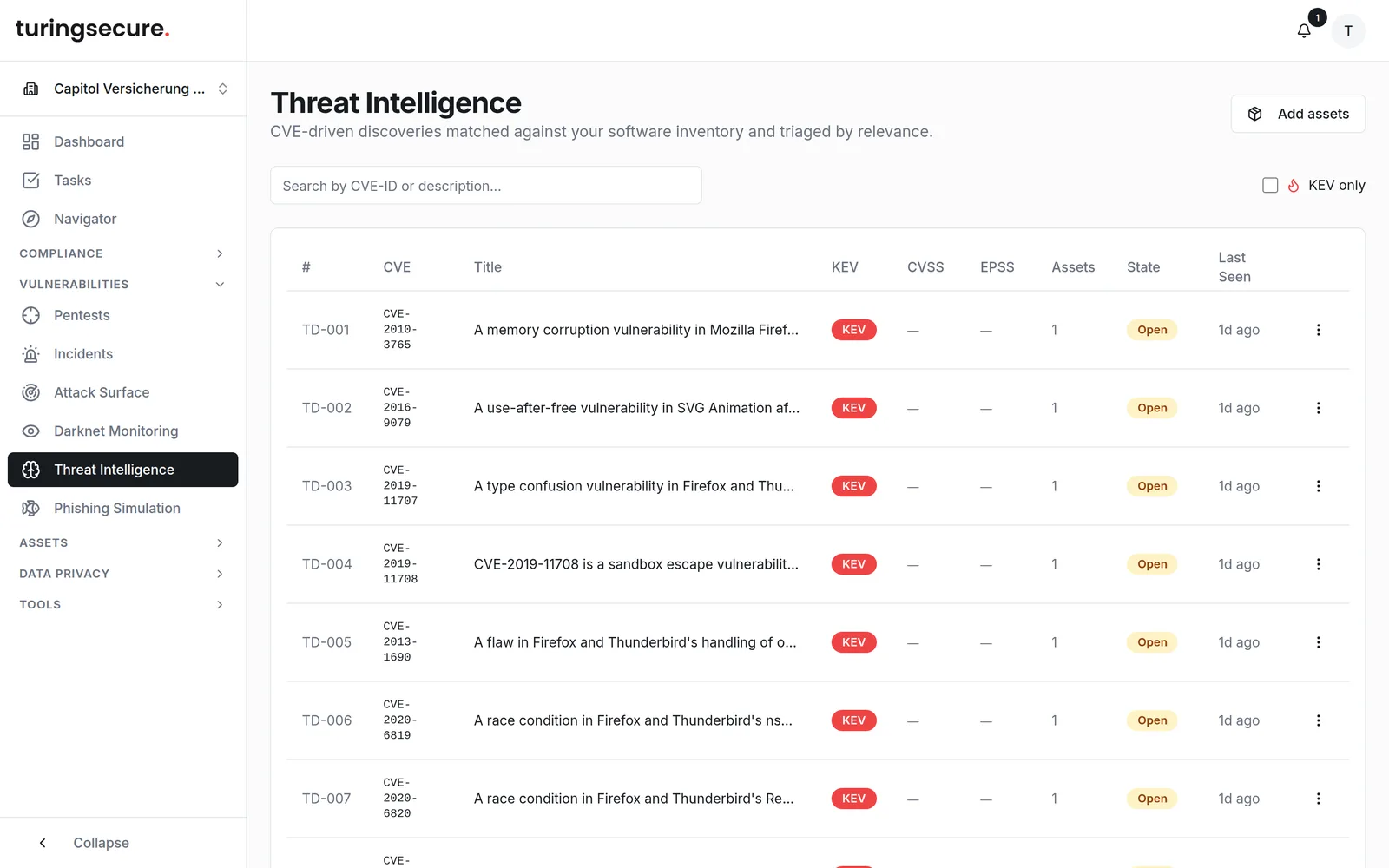Select Pentests in the sidebar

[x=123, y=315]
